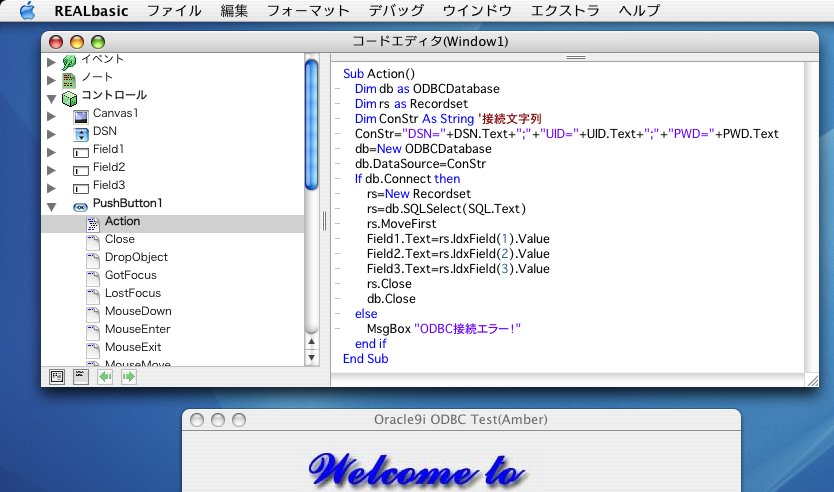The width and height of the screenshot is (834, 492).
Task: Open the ファイル menu
Action: (x=174, y=11)
